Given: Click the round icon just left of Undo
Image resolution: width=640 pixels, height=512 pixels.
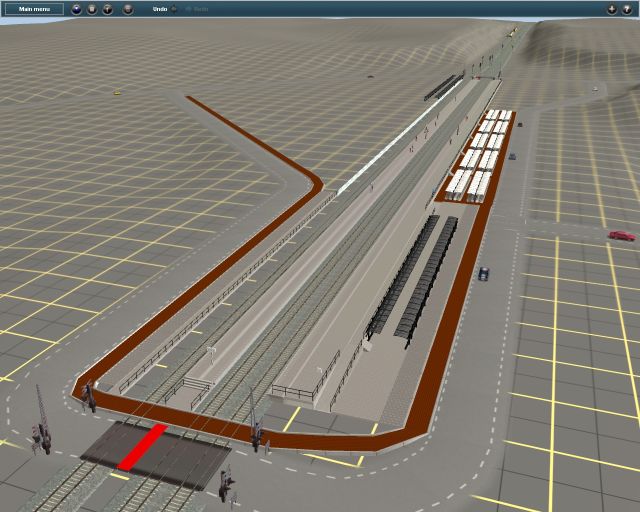Looking at the screenshot, I should tap(128, 9).
